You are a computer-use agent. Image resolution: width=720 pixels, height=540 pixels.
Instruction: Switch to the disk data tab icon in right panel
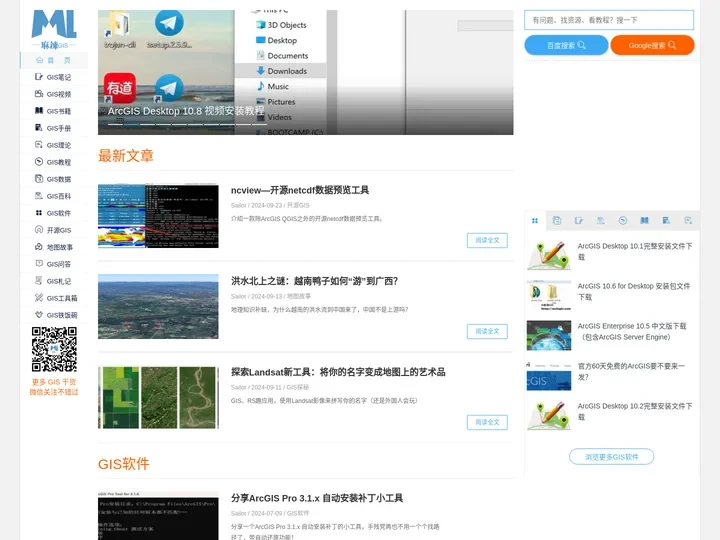pyautogui.click(x=557, y=221)
